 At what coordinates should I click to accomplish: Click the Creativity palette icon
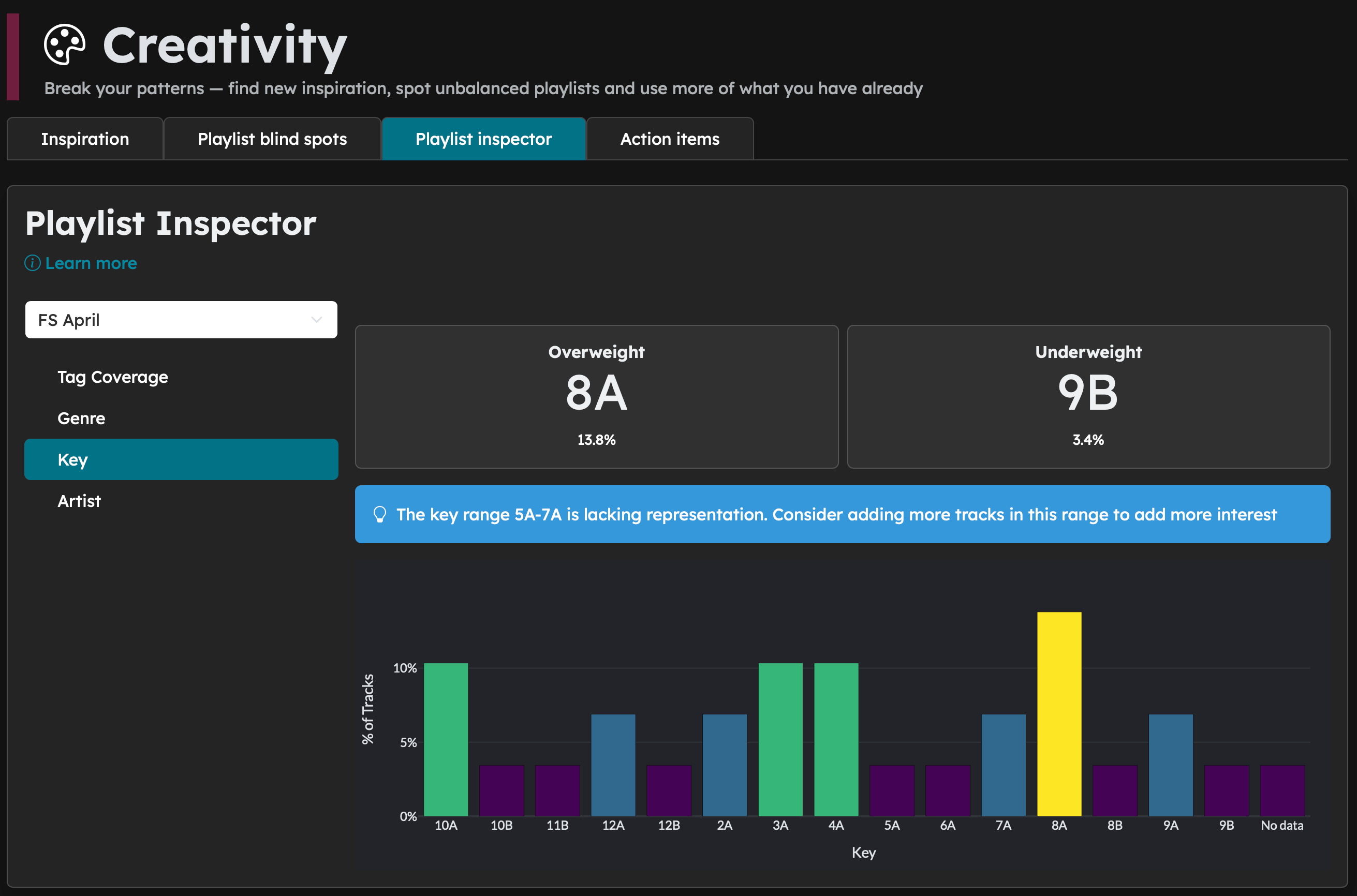point(65,44)
